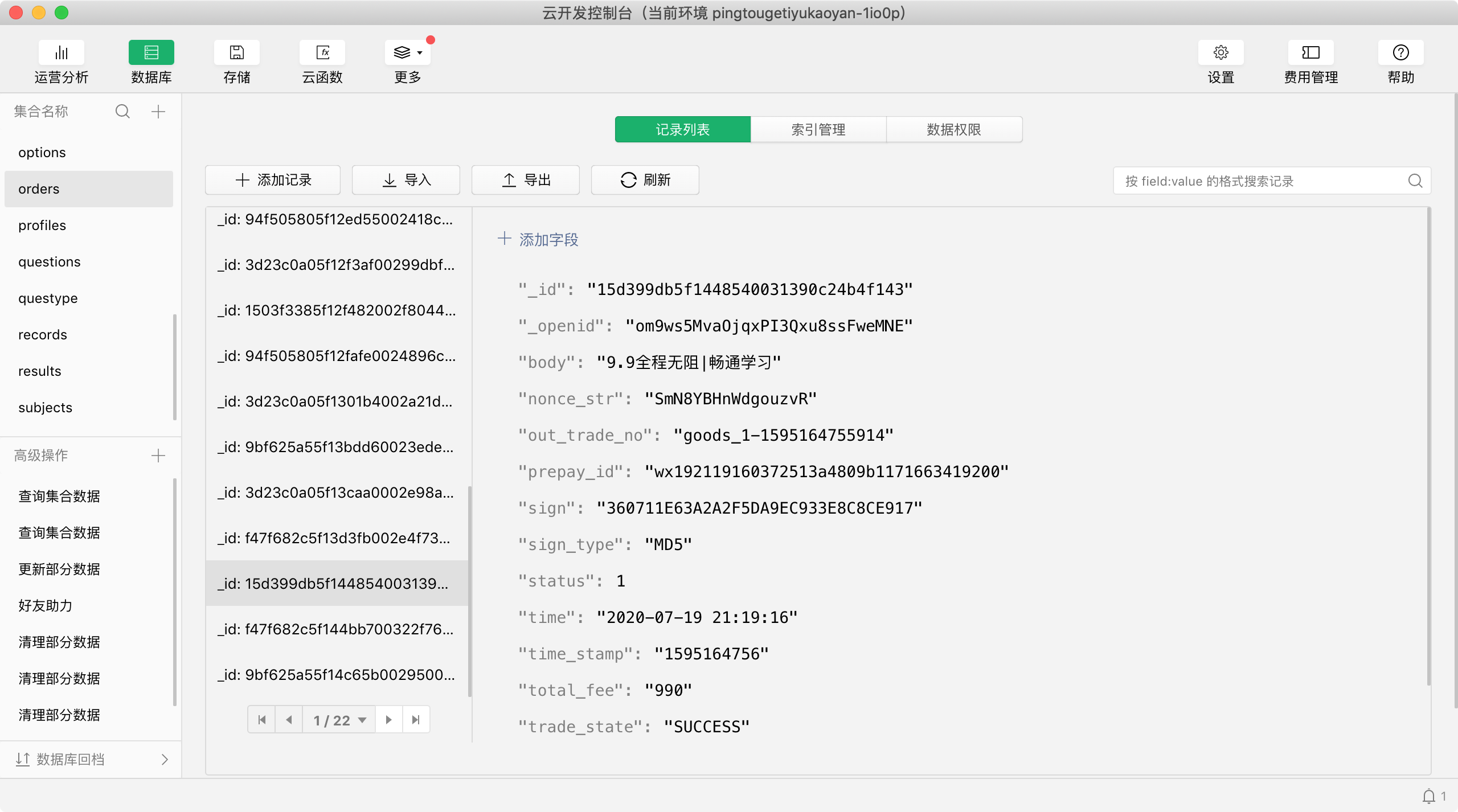Open the page selector 1/22 dropdown
The width and height of the screenshot is (1458, 812).
click(339, 720)
